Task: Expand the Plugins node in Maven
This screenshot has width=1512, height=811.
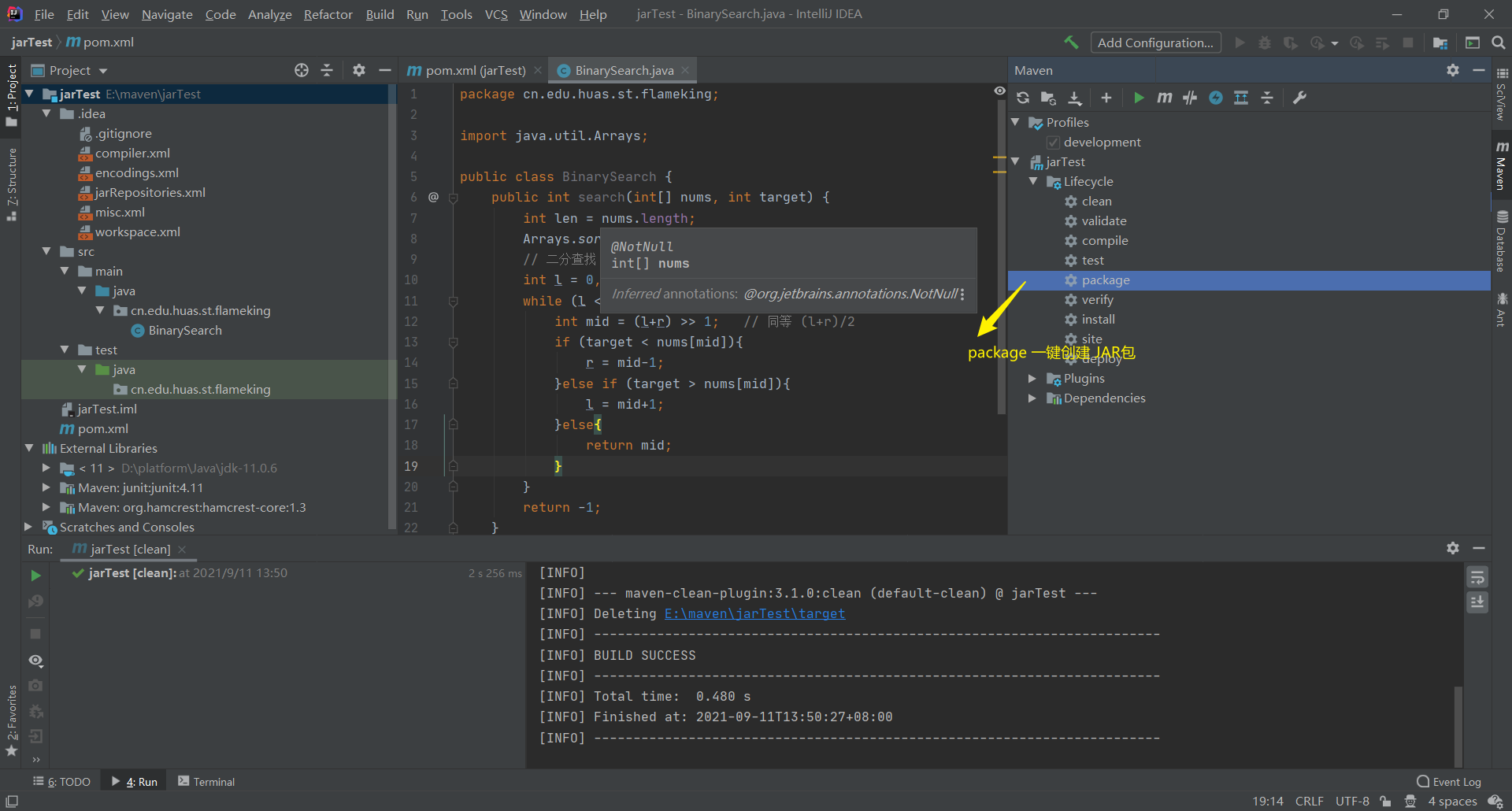Action: click(1032, 379)
